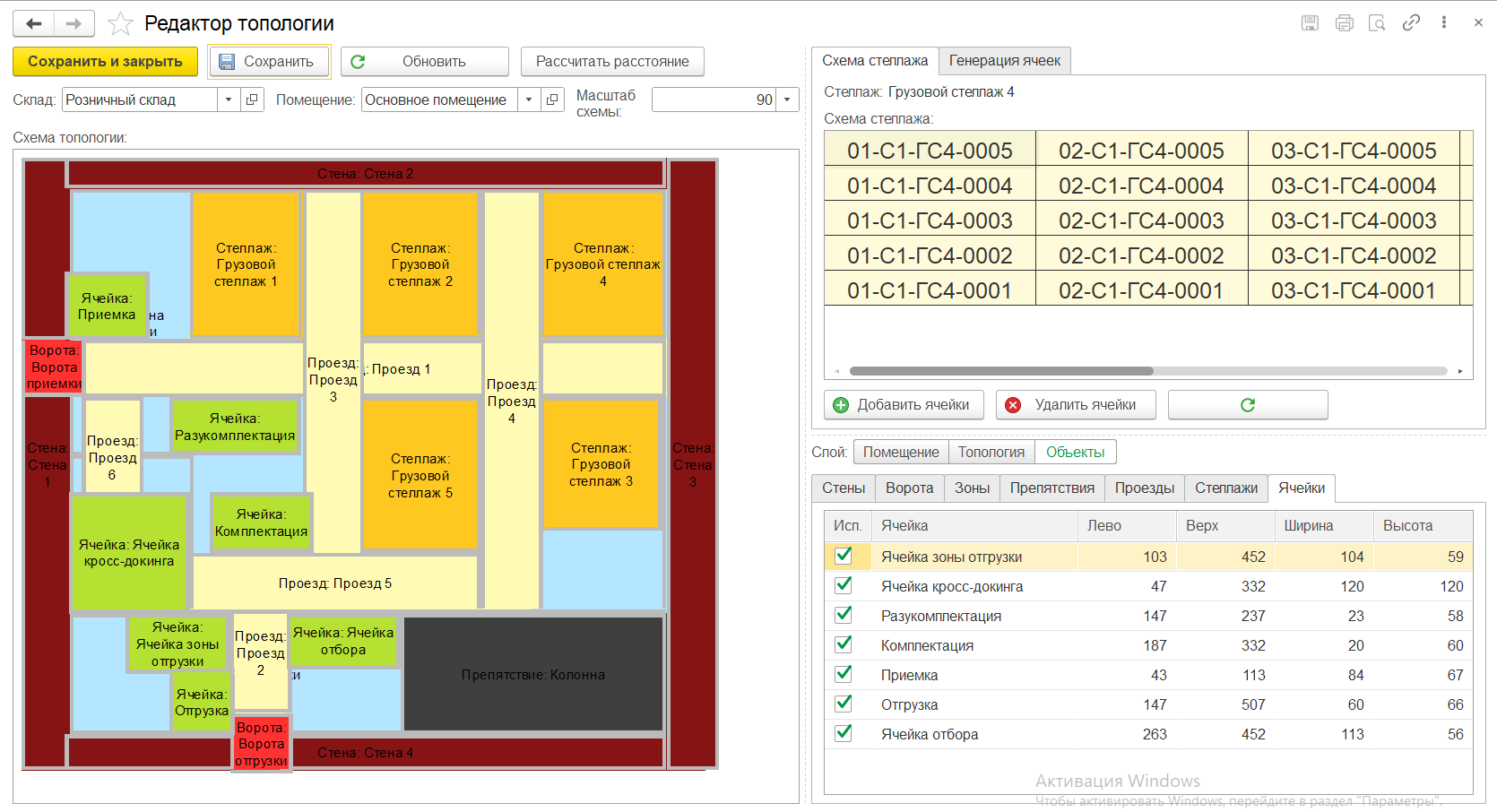The image size is (1497, 812).
Task: Click the save diskette icon in title bar
Action: click(1310, 23)
